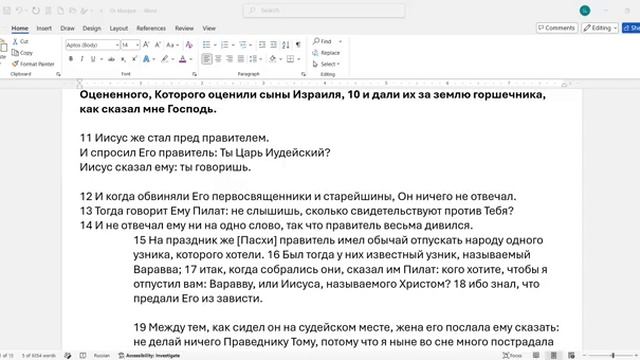Apply bullet list
The width and height of the screenshot is (640, 360).
point(207,44)
